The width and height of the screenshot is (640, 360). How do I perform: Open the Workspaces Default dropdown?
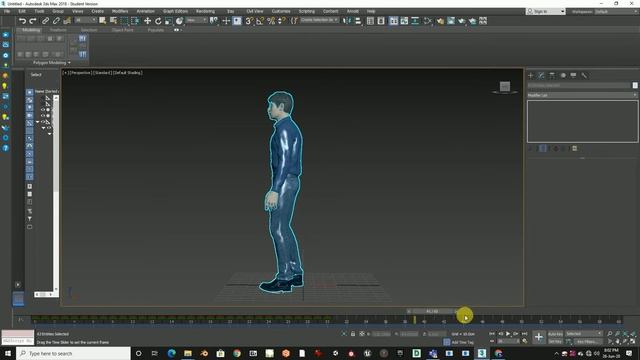coord(616,11)
